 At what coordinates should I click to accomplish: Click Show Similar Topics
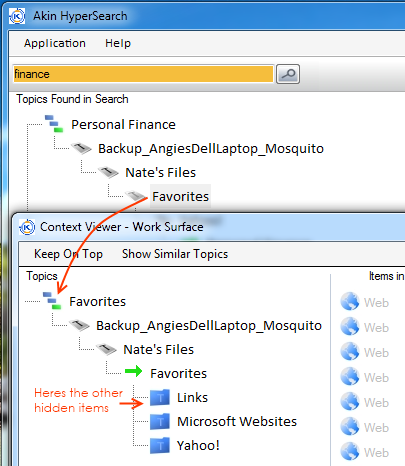click(x=175, y=254)
